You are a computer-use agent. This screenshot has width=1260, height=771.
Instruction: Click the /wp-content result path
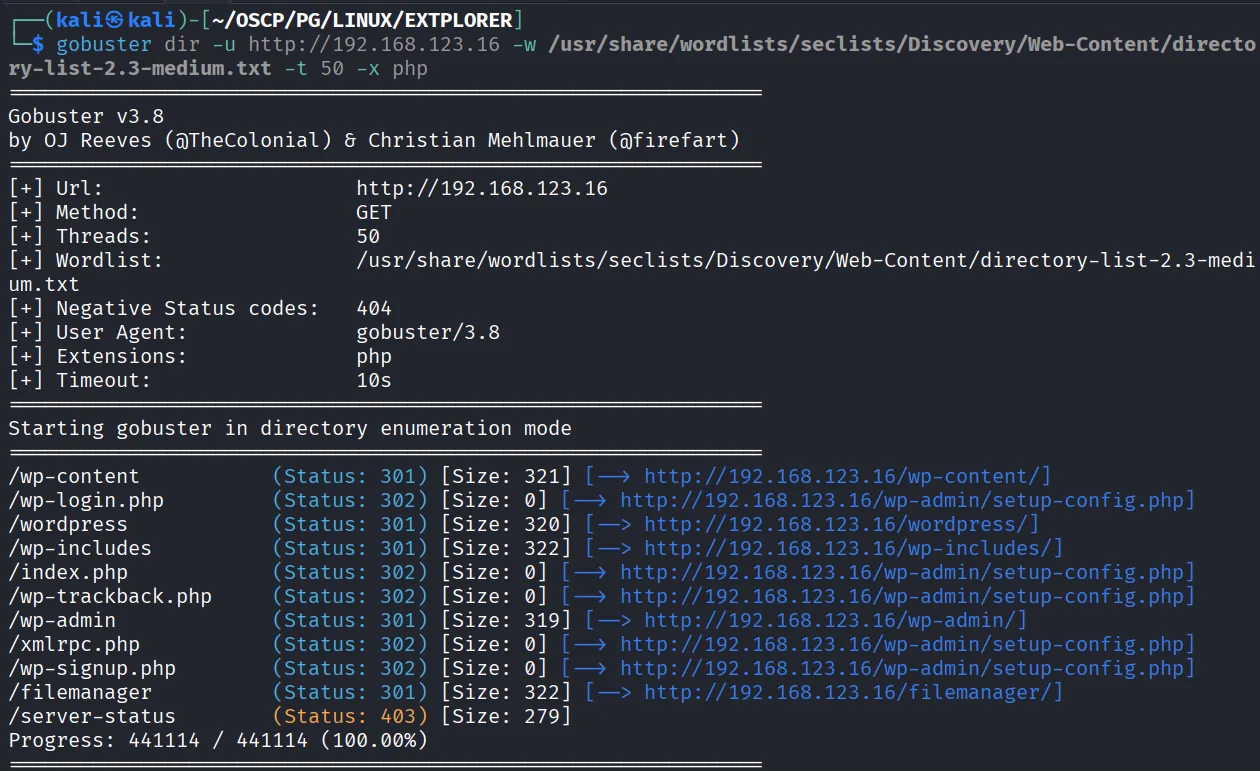click(74, 476)
